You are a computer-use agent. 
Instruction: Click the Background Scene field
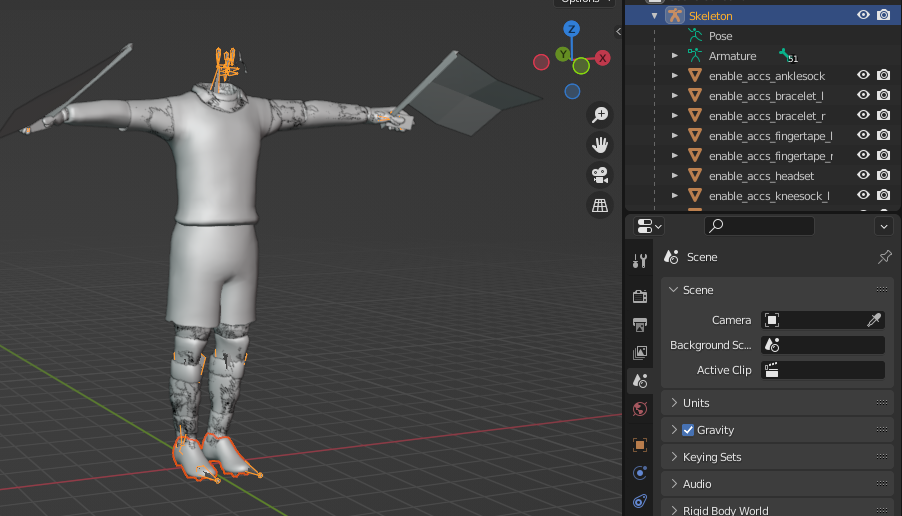point(823,345)
